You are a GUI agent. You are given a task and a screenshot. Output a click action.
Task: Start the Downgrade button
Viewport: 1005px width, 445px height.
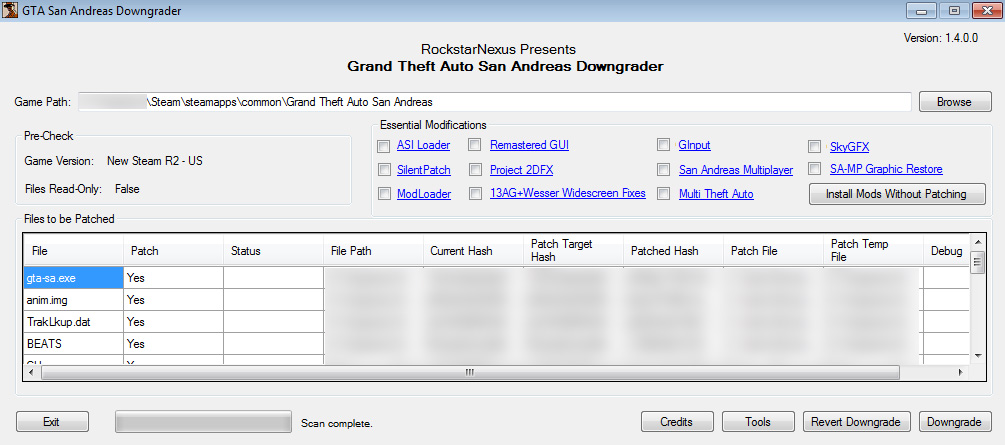tap(955, 422)
